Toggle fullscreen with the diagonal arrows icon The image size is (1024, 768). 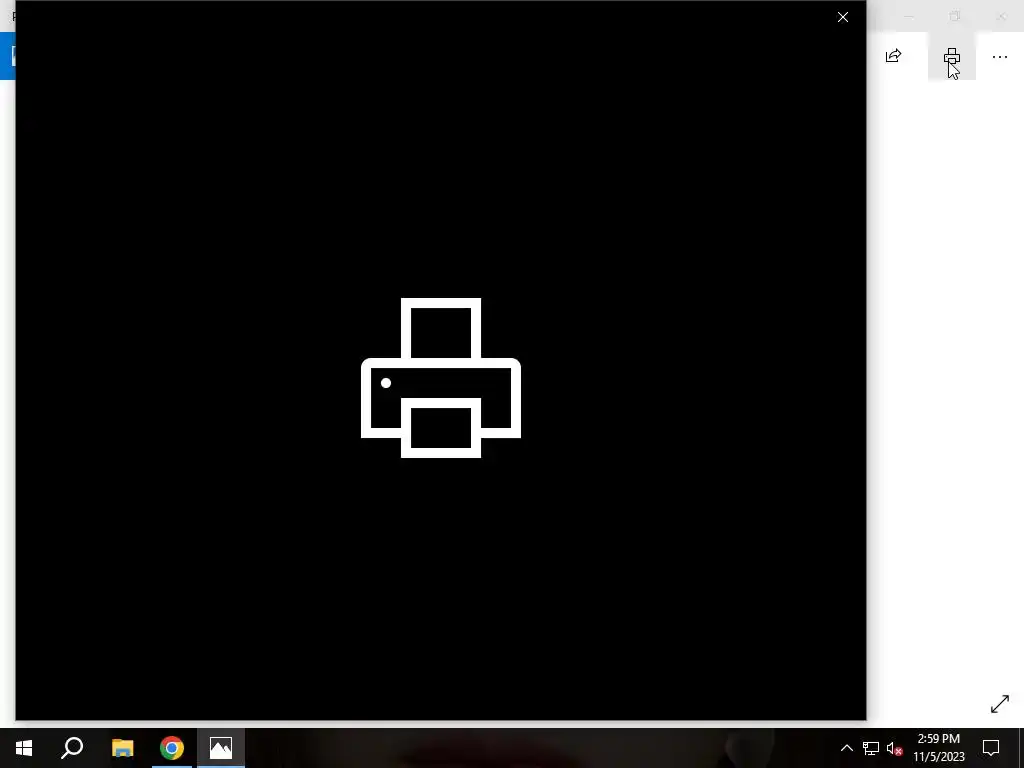pos(999,704)
